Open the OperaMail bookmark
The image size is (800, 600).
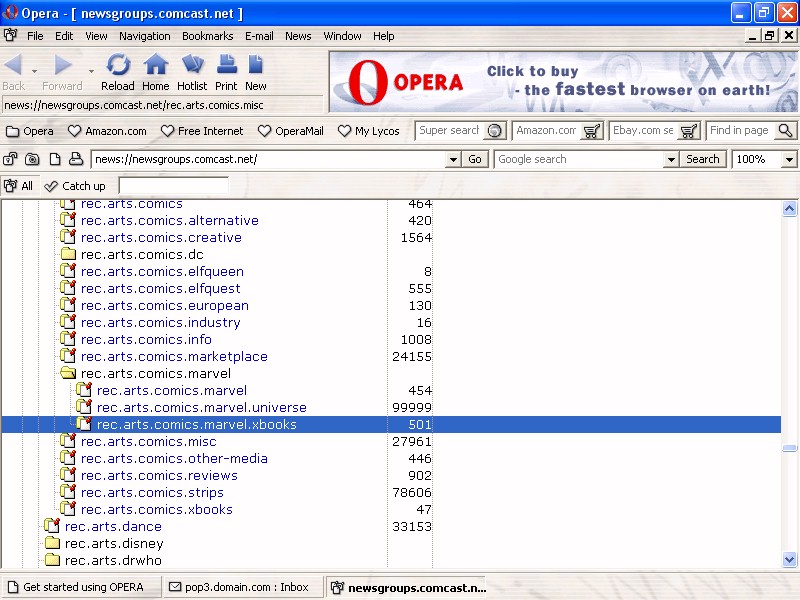pos(291,131)
